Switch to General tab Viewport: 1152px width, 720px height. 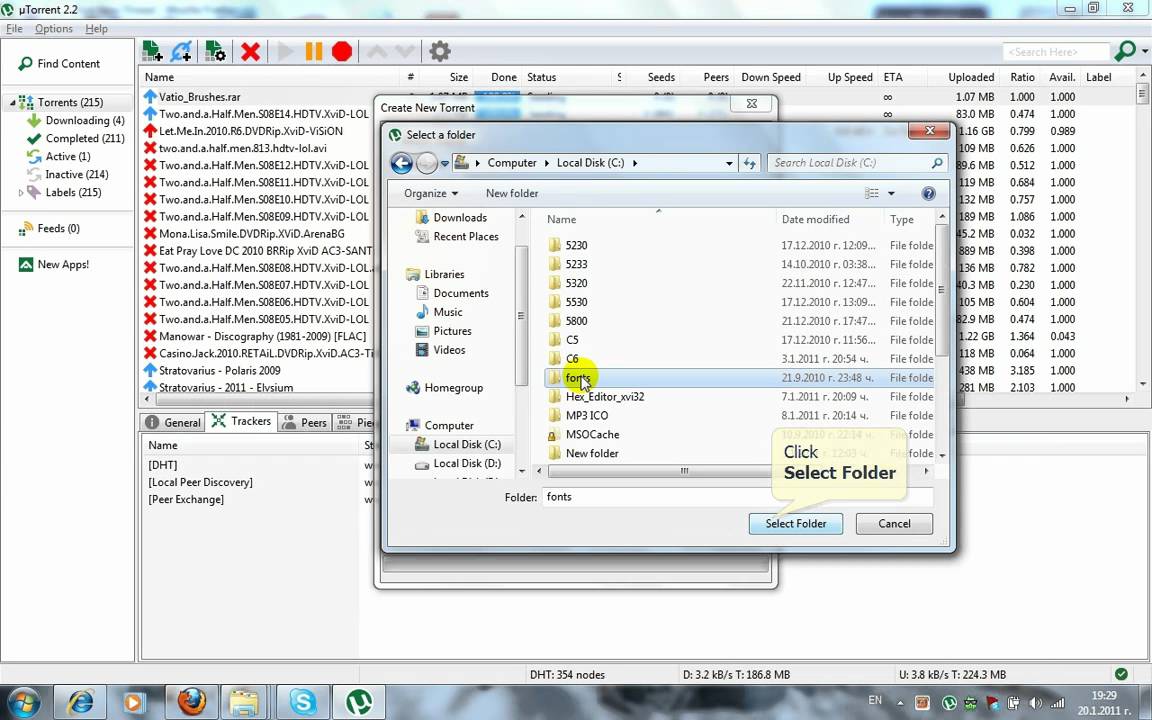tap(173, 422)
